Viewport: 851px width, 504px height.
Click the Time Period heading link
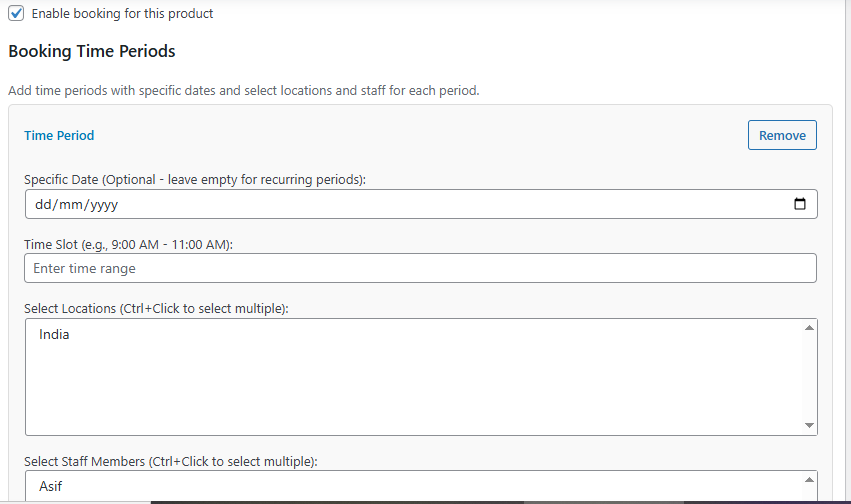pyautogui.click(x=59, y=135)
